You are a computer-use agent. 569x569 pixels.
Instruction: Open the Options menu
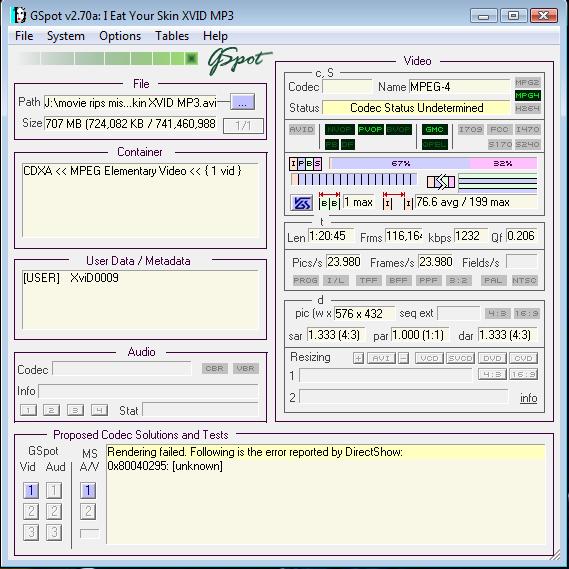[120, 36]
